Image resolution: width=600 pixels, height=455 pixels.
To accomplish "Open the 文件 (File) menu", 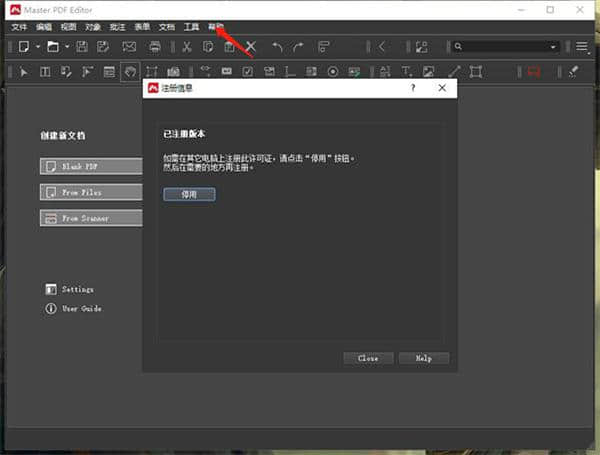I will 19,26.
